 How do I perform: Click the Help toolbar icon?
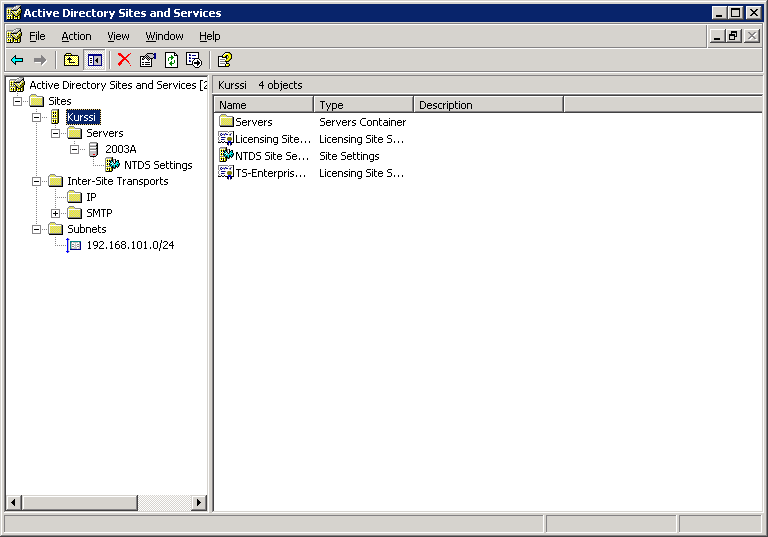point(225,60)
